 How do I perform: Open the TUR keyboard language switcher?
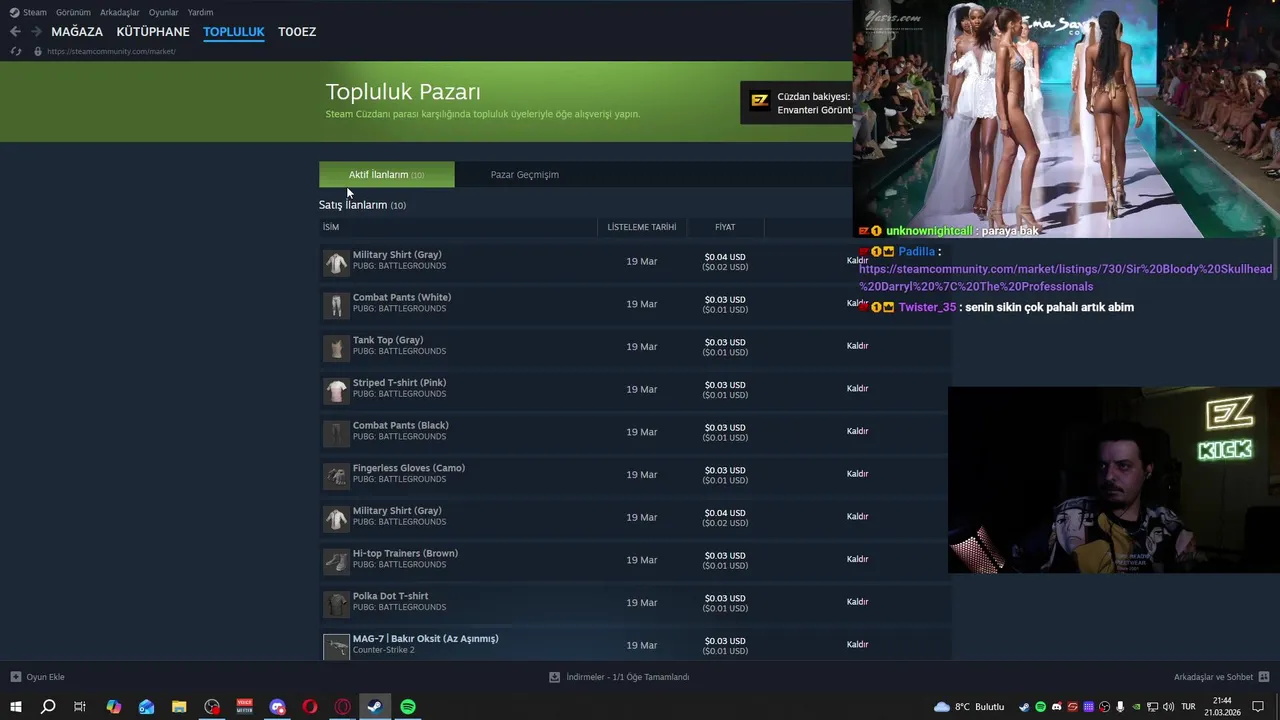pyautogui.click(x=1188, y=707)
